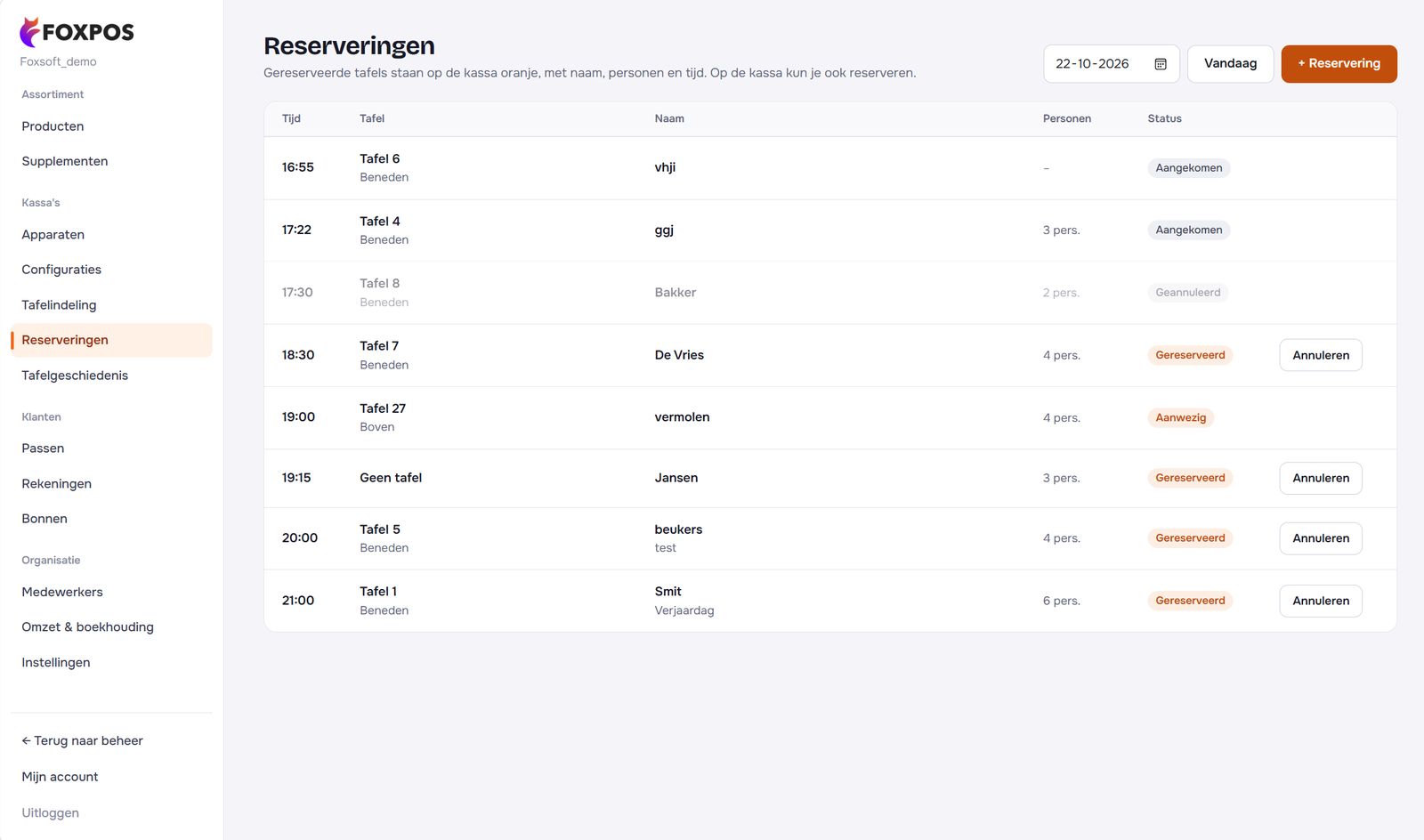Viewport: 1424px width, 840px height.
Task: Click Terug naar beheer link
Action: click(82, 741)
